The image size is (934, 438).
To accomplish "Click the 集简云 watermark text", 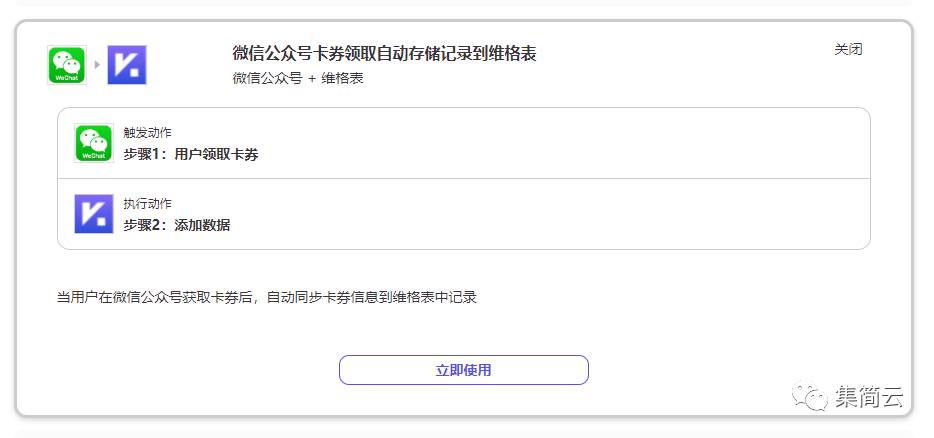I will (869, 397).
